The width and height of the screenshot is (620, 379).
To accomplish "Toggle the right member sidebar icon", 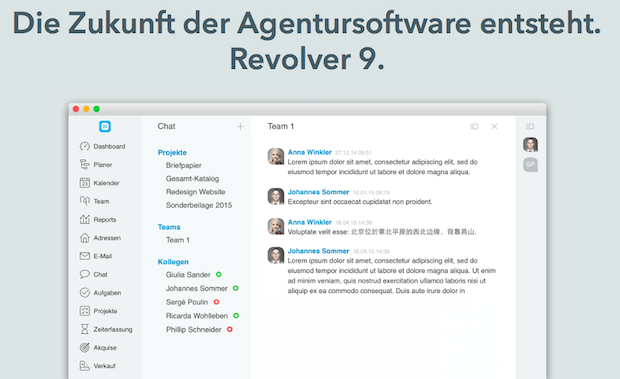I will [530, 126].
